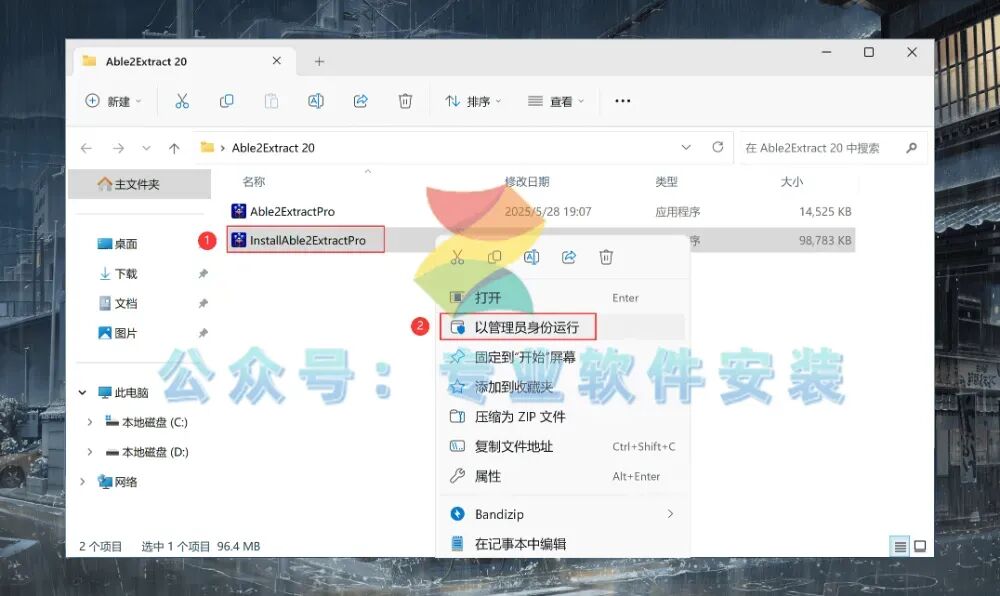
Task: Choose 在记事本中编辑 from context menu
Action: pos(562,544)
